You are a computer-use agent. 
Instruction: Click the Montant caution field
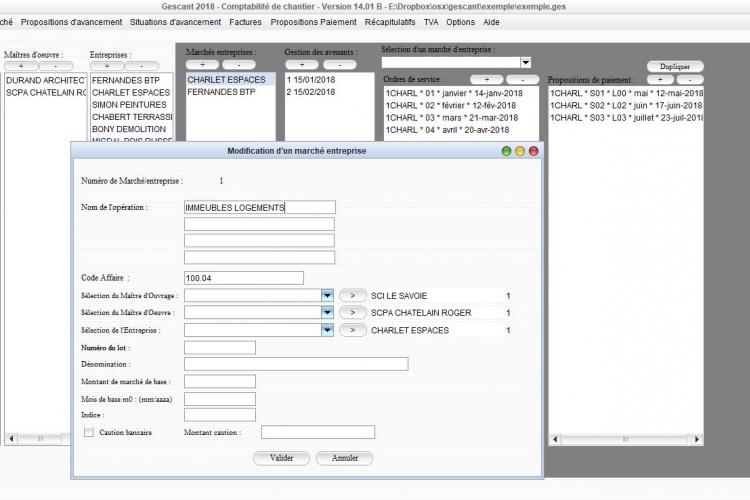[x=318, y=432]
